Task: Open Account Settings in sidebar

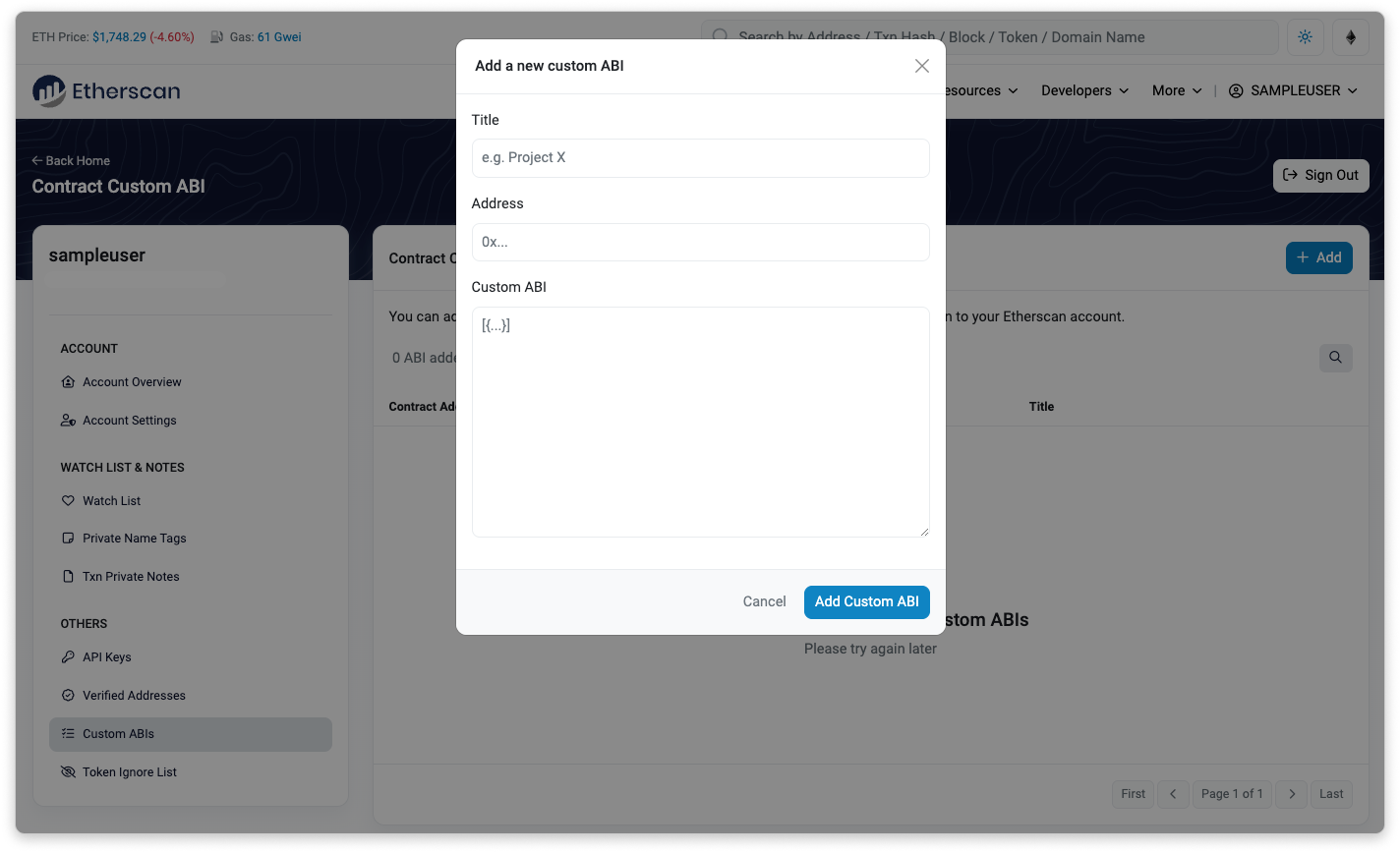Action: tap(129, 421)
